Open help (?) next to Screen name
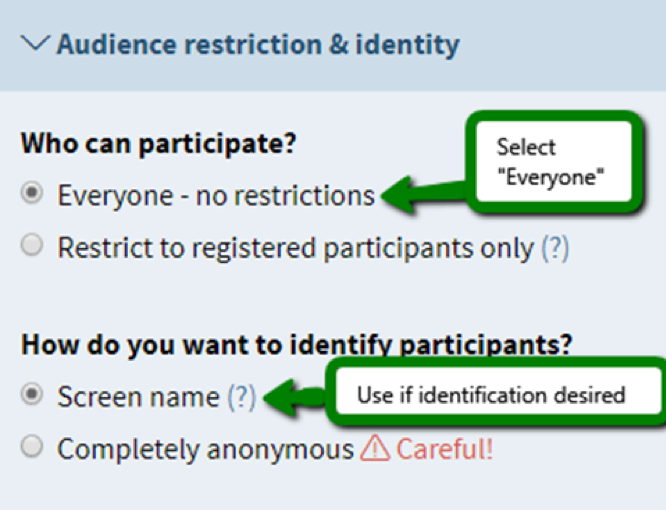 click(x=241, y=397)
